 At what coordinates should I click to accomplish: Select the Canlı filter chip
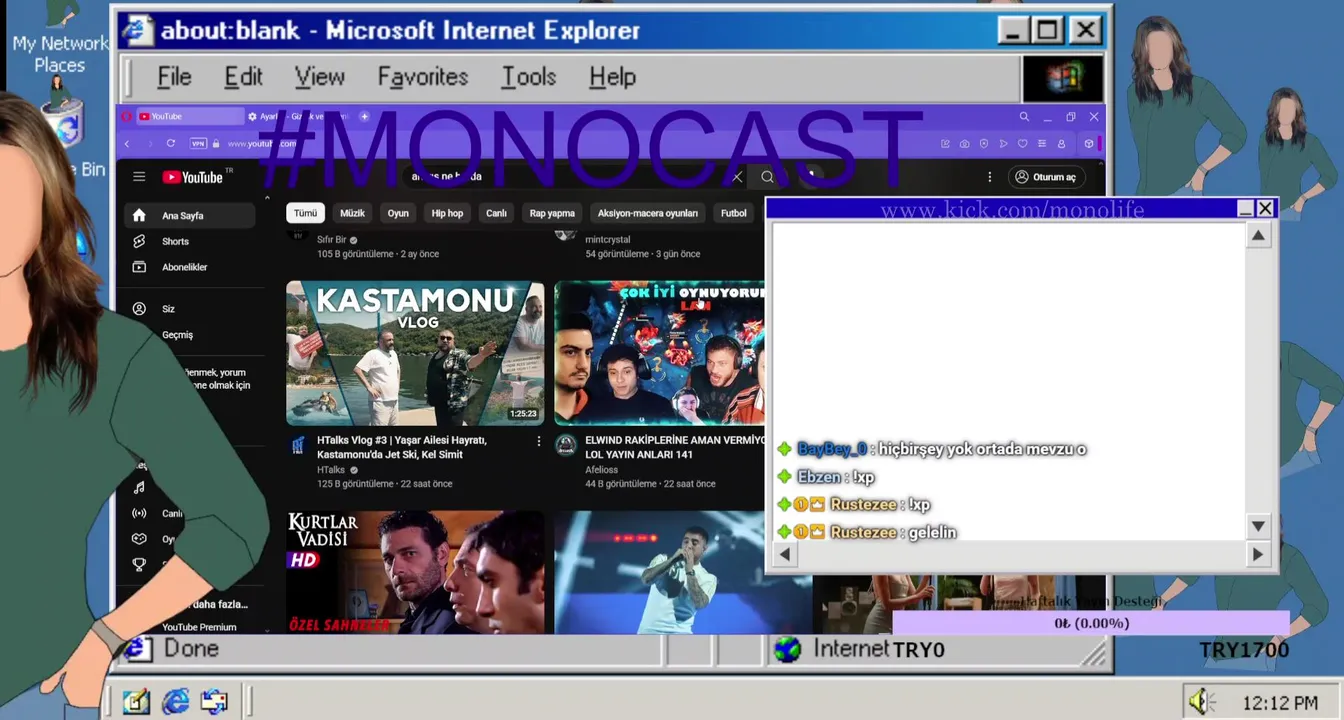496,213
